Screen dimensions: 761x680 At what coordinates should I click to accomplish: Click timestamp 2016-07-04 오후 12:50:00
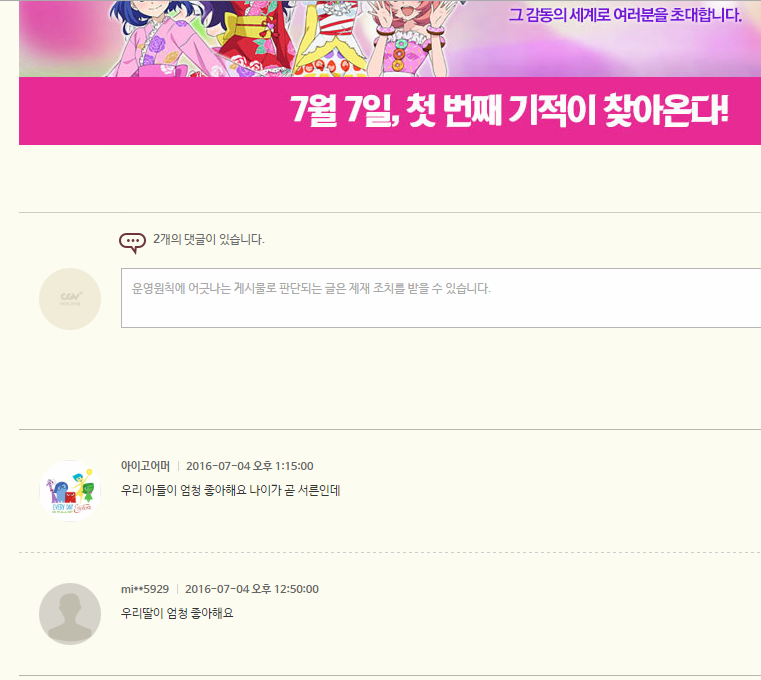(x=252, y=589)
